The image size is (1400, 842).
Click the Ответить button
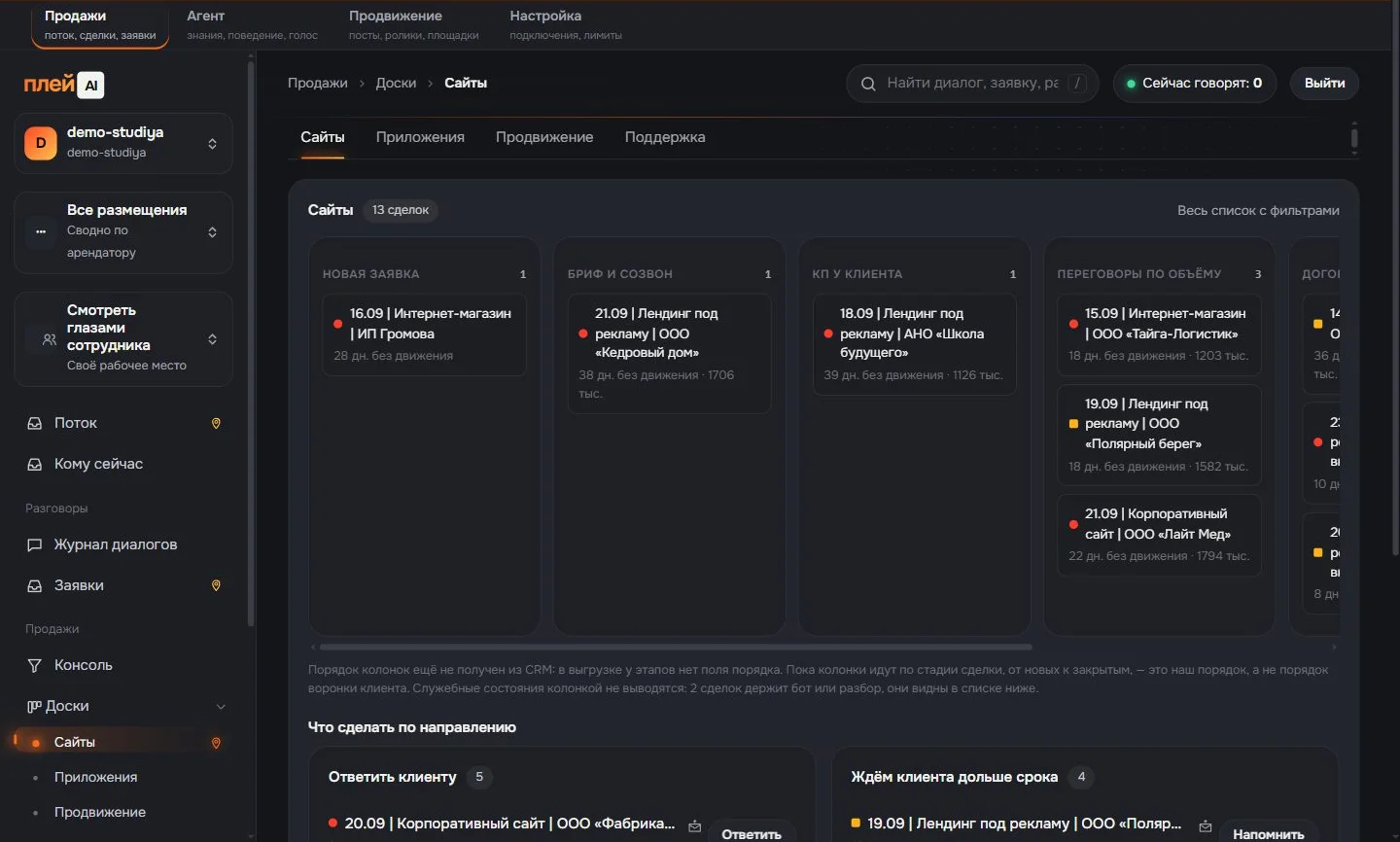click(752, 833)
